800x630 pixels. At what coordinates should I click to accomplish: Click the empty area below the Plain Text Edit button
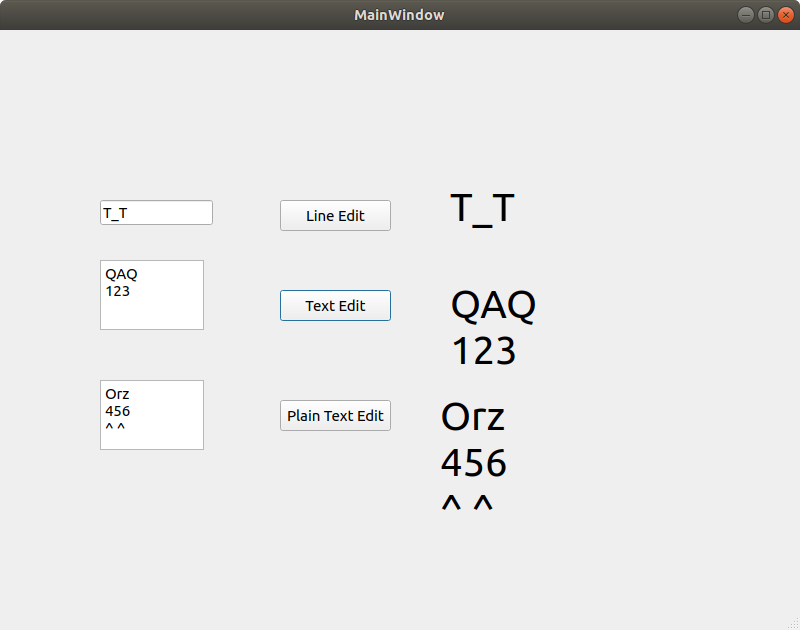(x=335, y=500)
